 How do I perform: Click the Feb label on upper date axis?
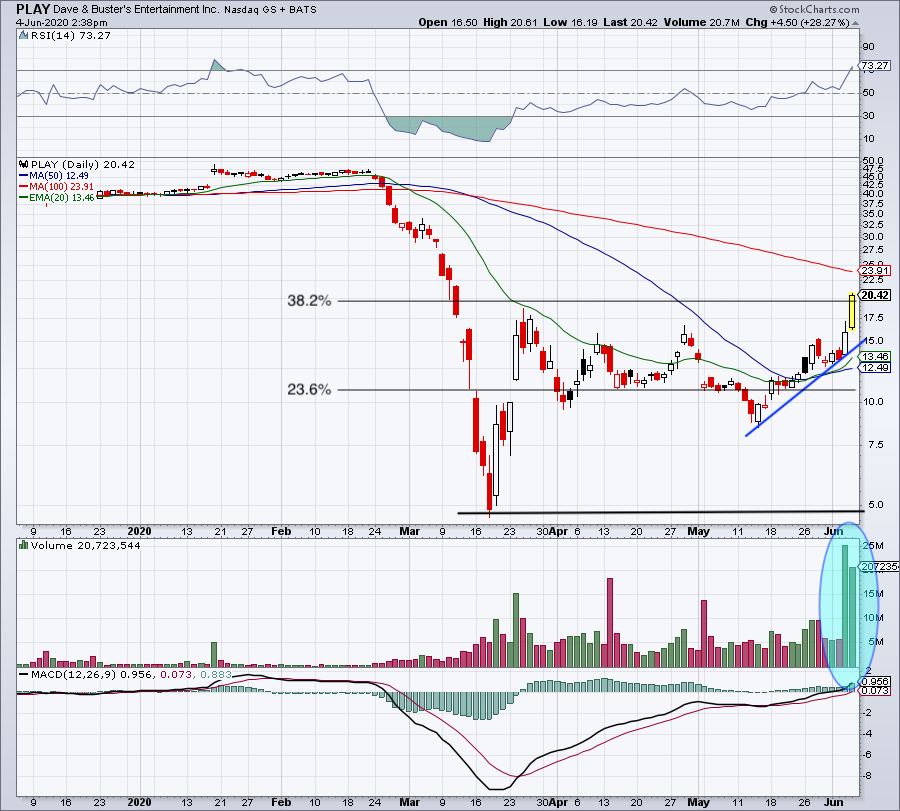coord(281,531)
